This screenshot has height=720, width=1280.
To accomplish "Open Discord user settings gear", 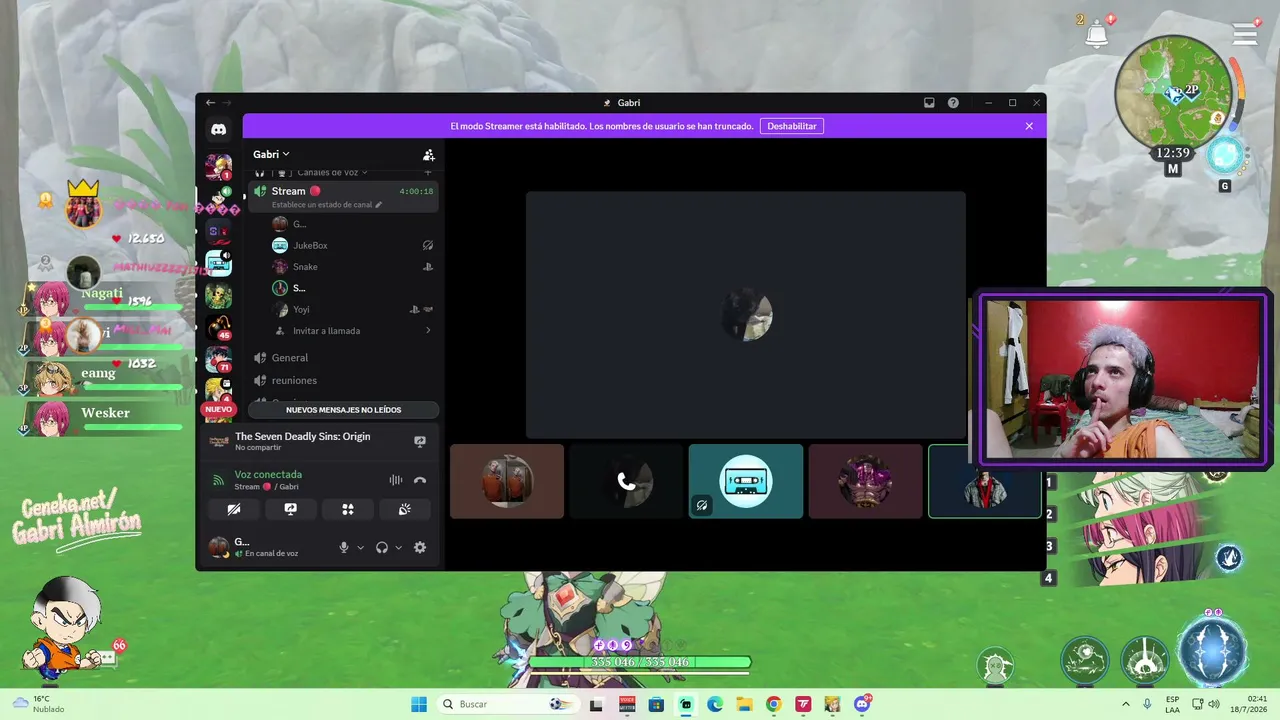I will [420, 547].
